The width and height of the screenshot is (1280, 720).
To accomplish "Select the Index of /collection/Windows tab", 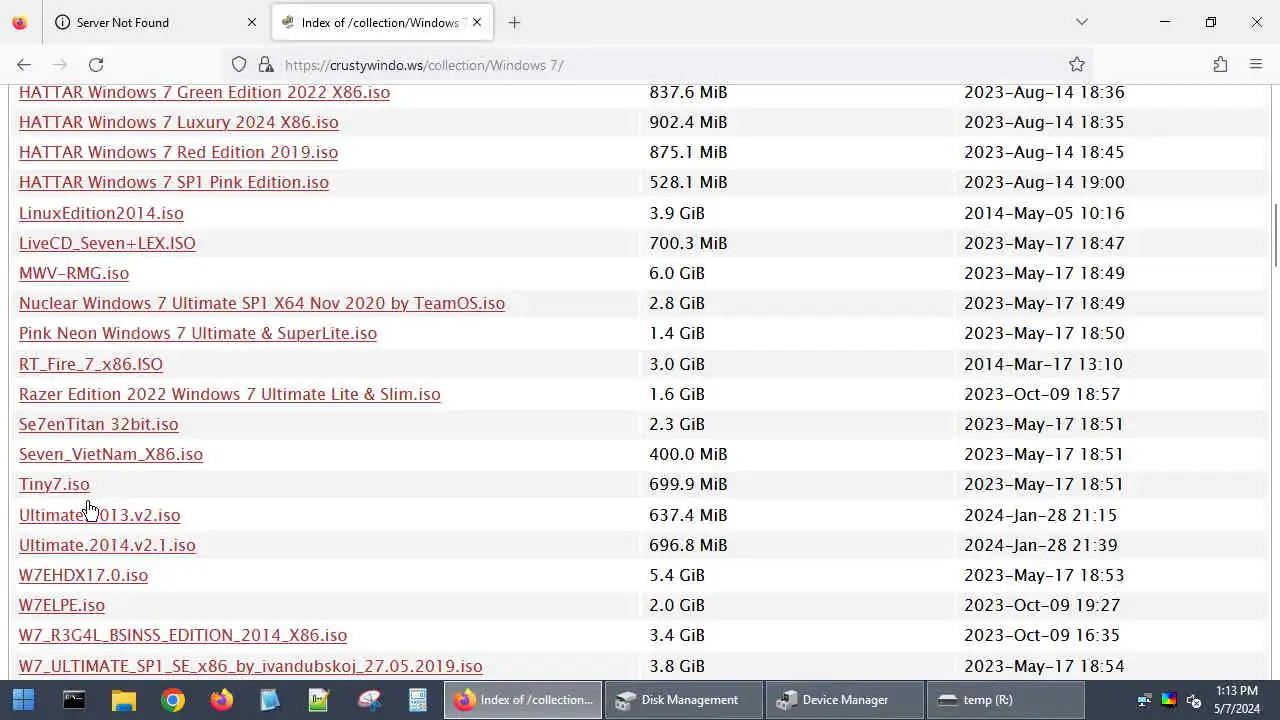I will (x=382, y=22).
